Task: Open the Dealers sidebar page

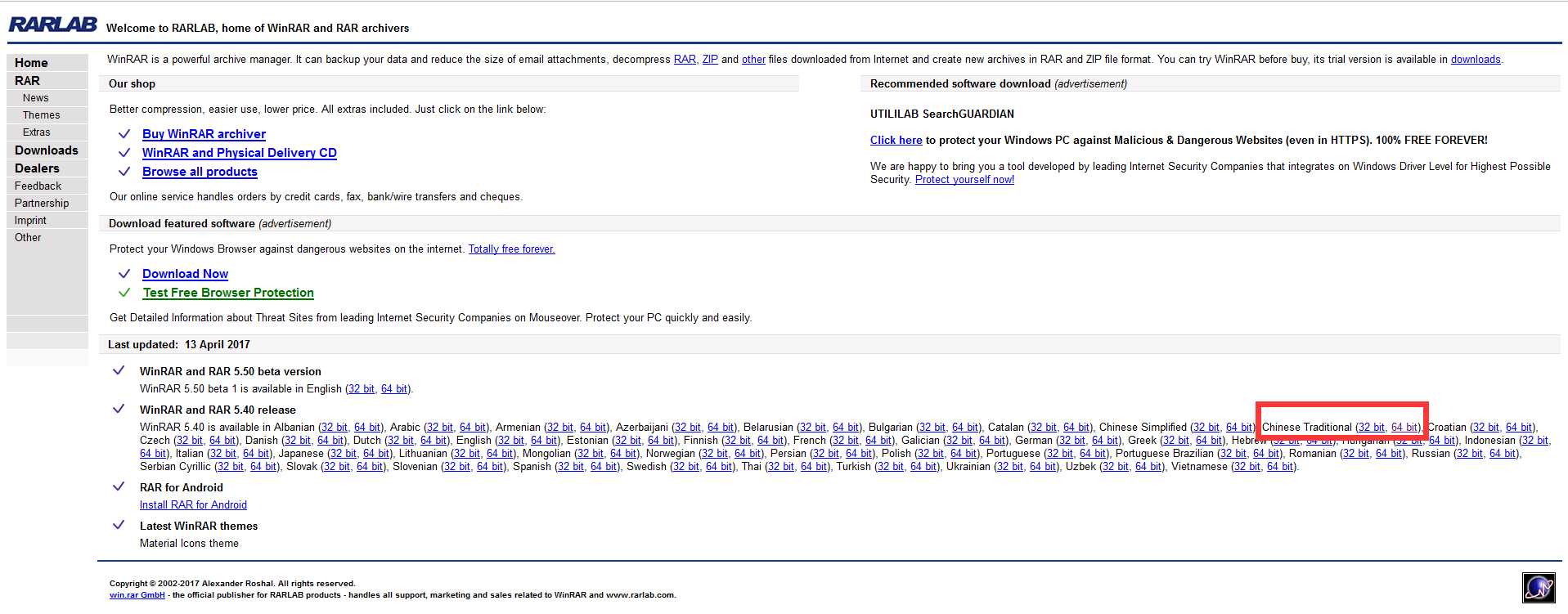Action: coord(37,168)
